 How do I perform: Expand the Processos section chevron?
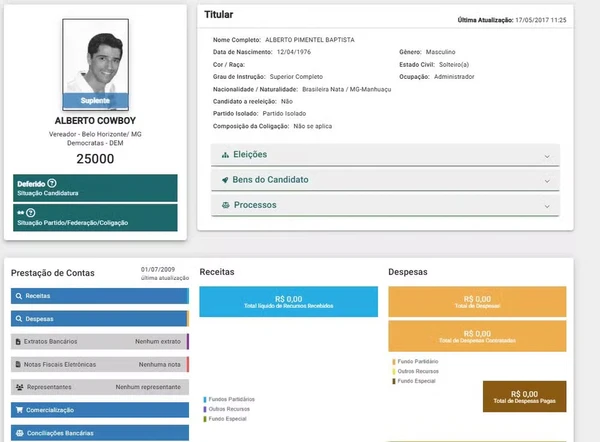coord(547,206)
